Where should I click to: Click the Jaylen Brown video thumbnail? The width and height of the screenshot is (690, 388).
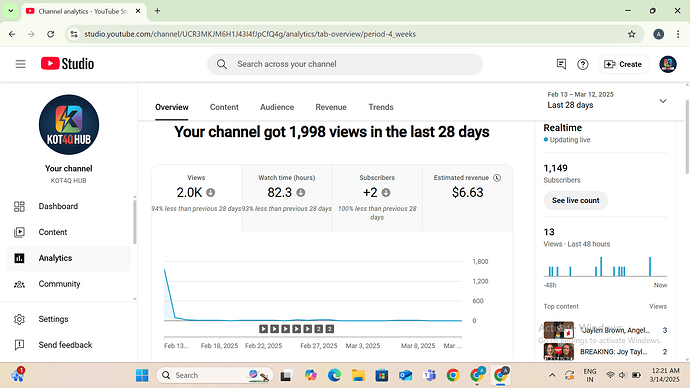(x=559, y=330)
